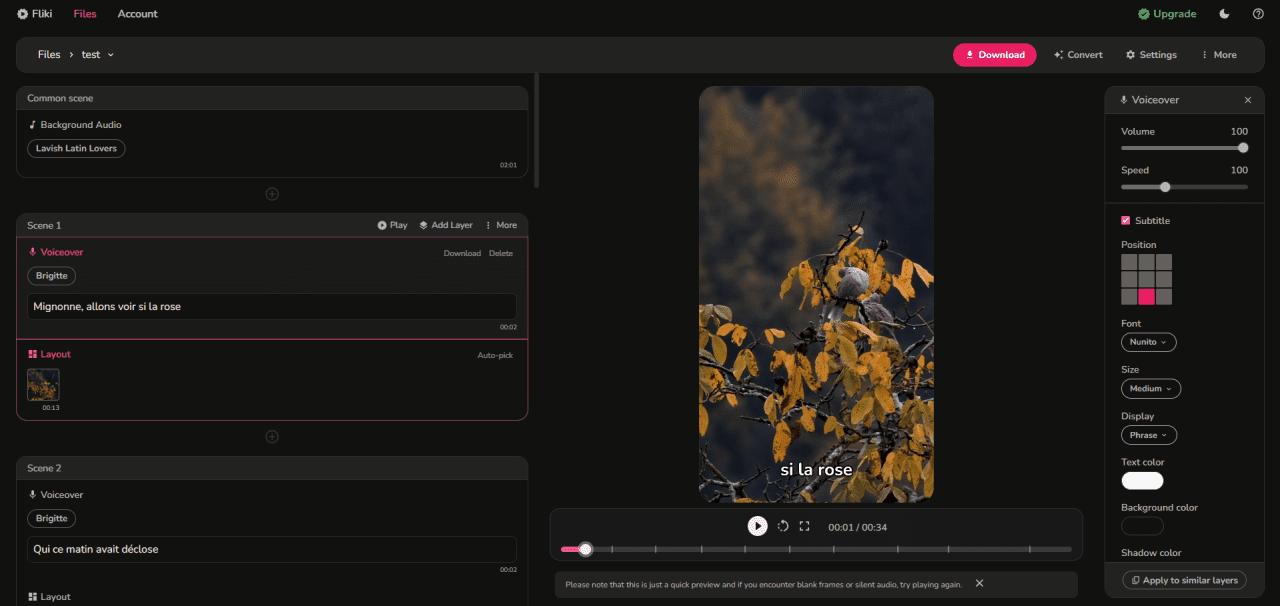
Task: Adjust the Volume slider
Action: click(1185, 147)
